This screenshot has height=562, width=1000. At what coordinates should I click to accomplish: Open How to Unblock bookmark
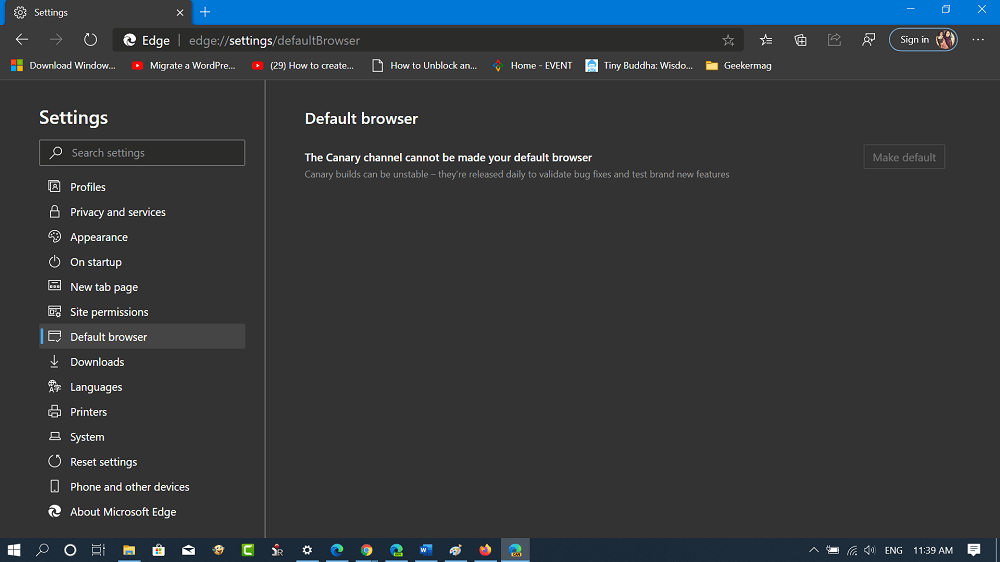425,65
